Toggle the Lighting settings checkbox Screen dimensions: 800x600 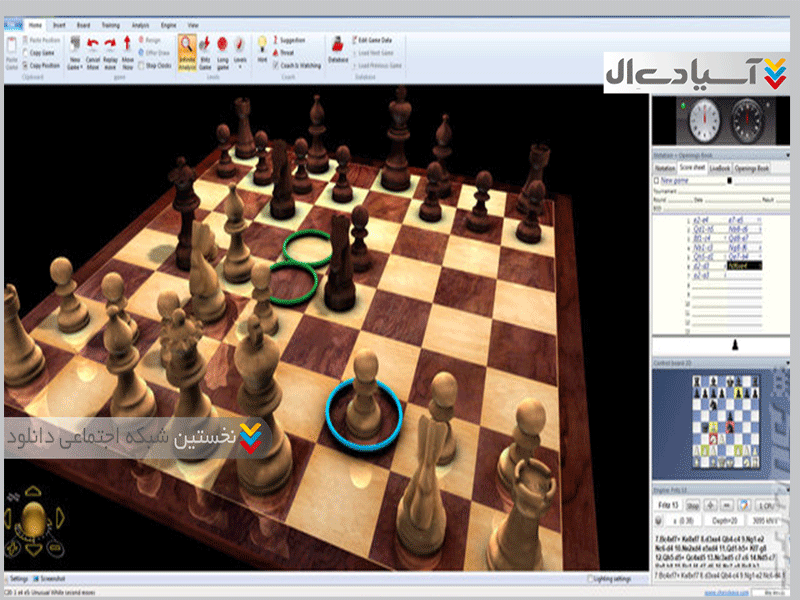591,578
